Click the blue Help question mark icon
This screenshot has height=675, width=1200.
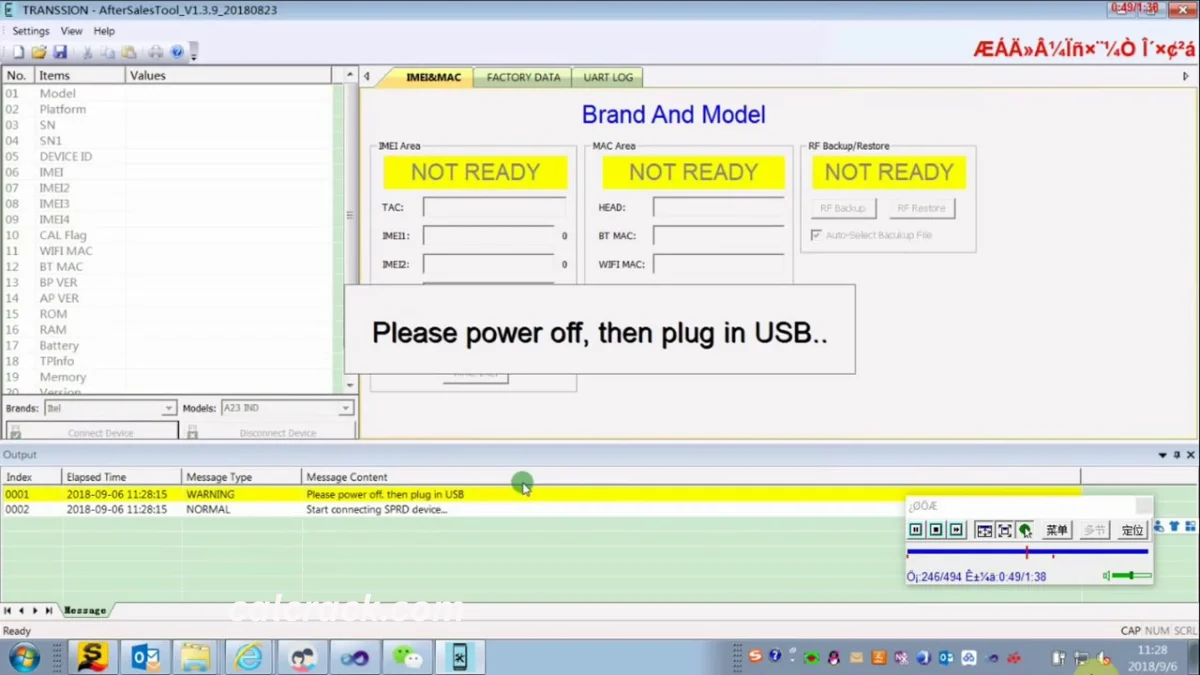coord(177,52)
